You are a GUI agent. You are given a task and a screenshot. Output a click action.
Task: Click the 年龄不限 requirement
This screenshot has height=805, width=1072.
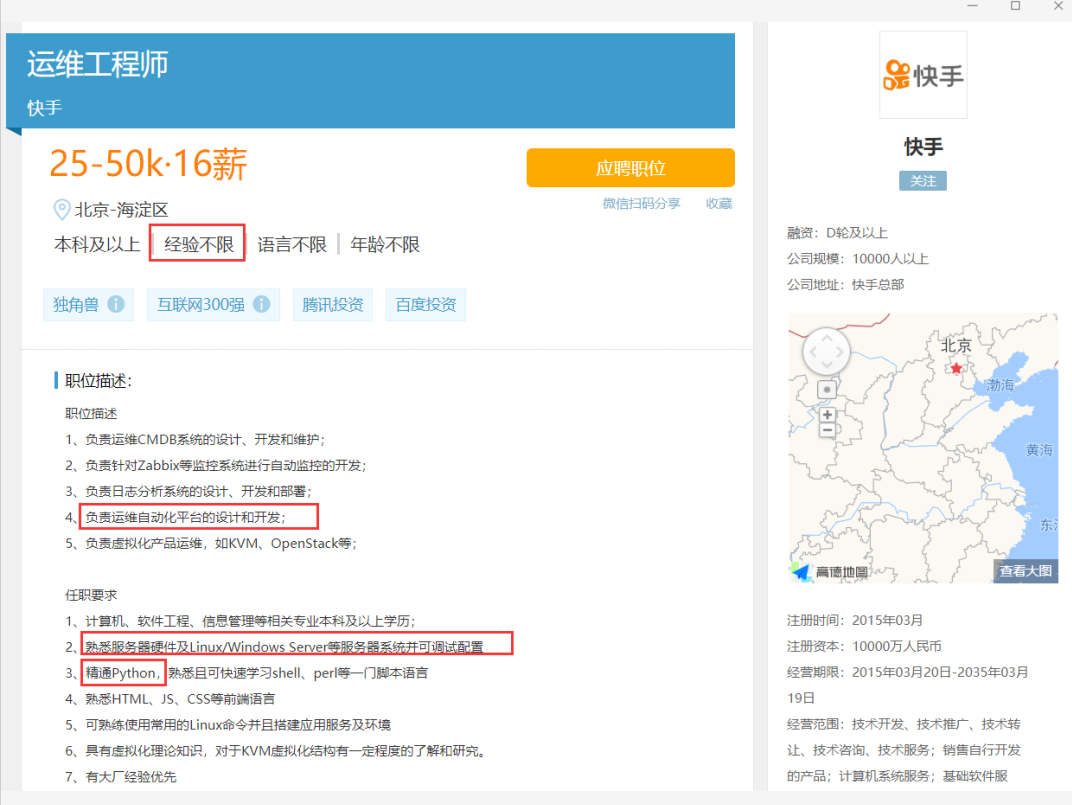(385, 244)
